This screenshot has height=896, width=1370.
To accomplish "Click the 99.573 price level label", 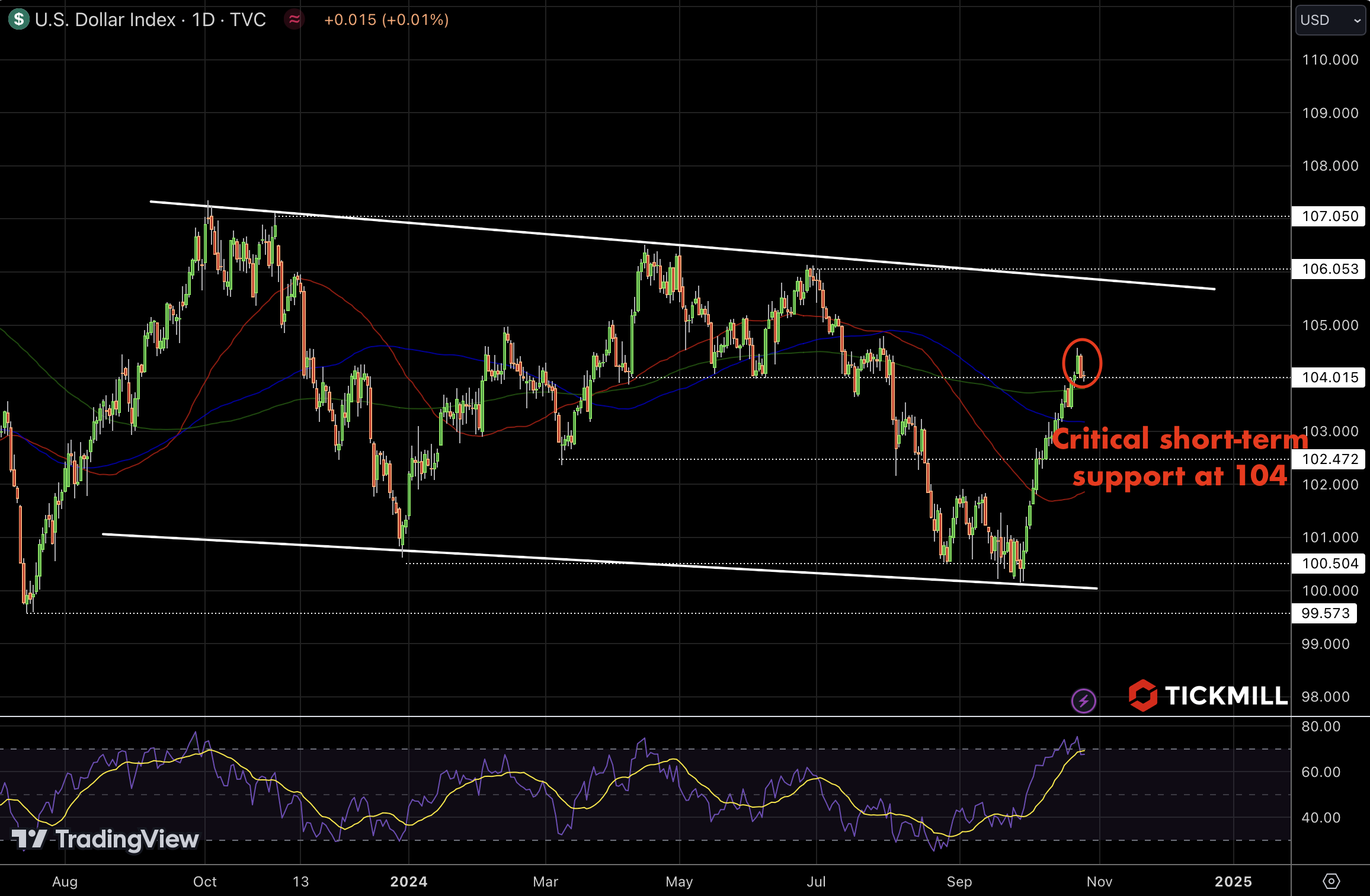I will 1325,613.
